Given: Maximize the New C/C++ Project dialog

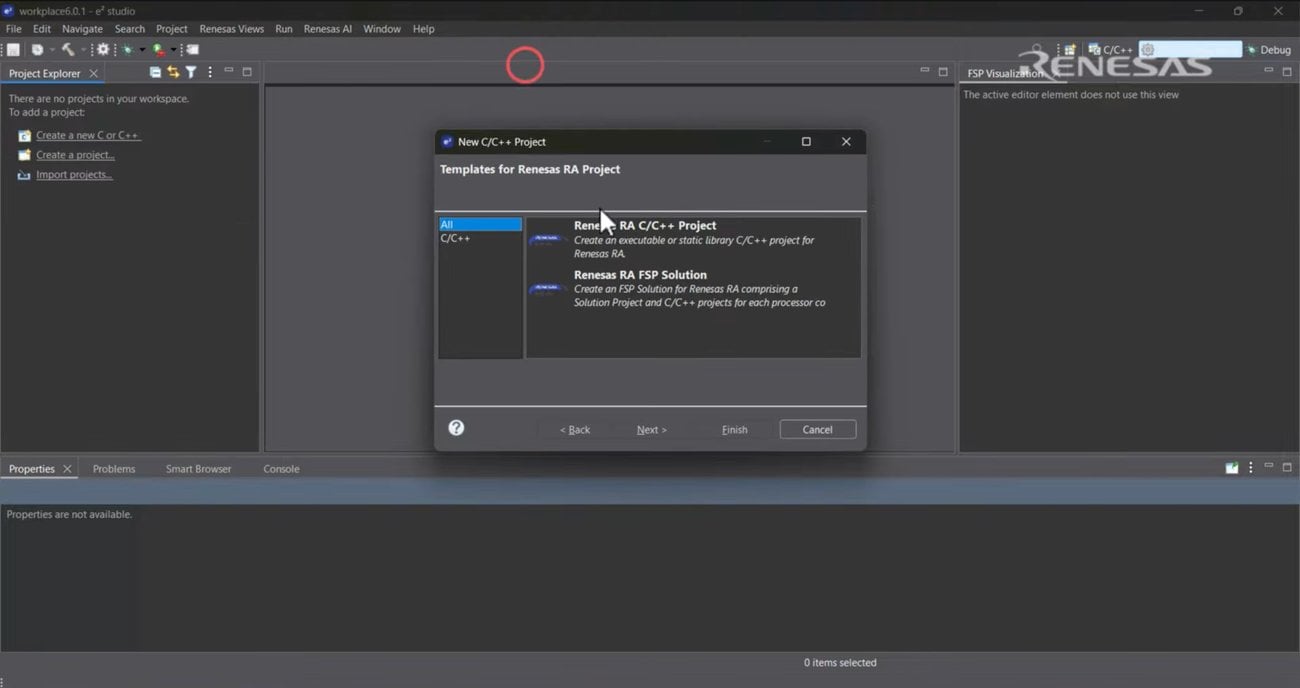Looking at the screenshot, I should click(x=806, y=142).
